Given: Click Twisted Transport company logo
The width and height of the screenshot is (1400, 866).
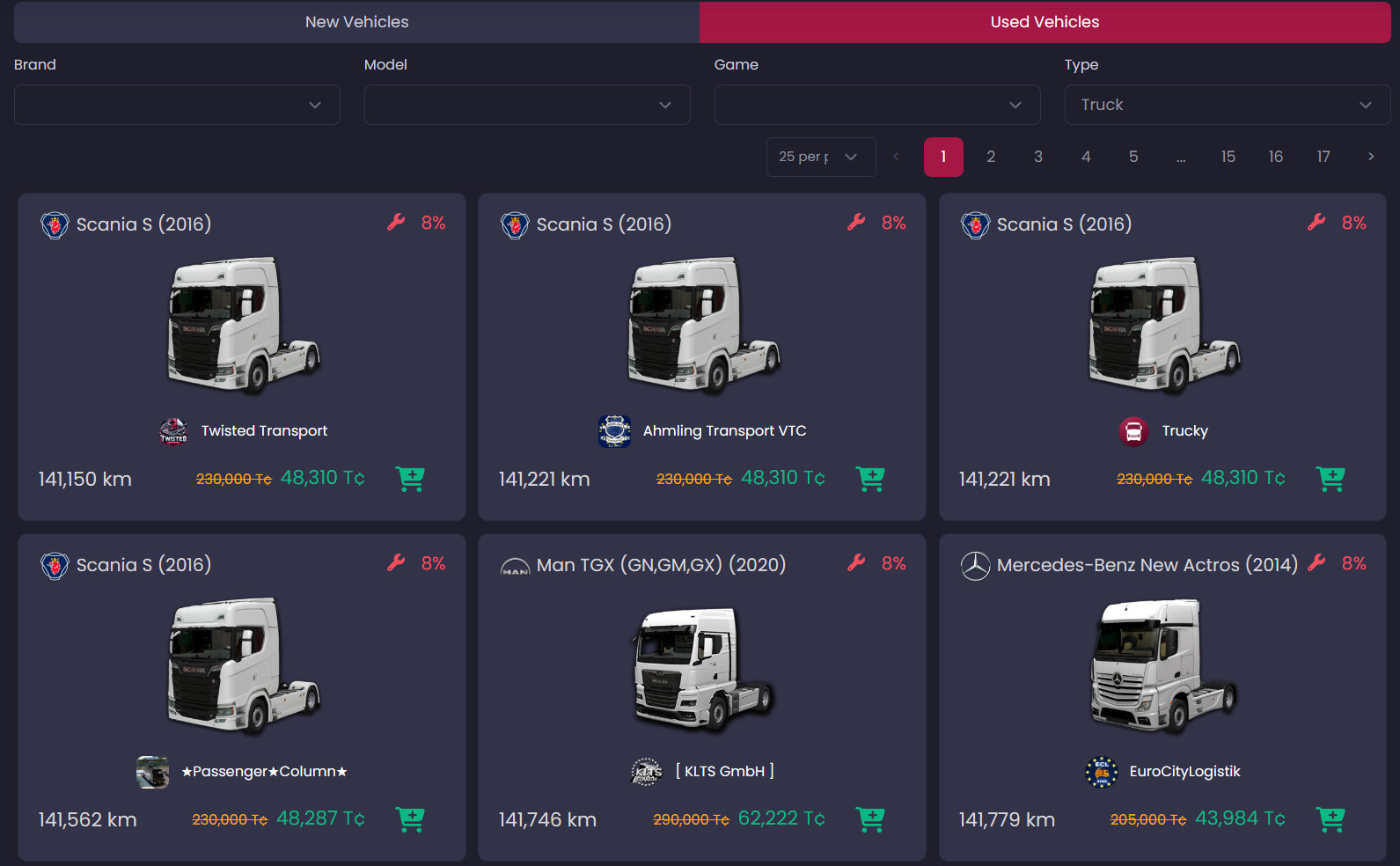Looking at the screenshot, I should [173, 431].
